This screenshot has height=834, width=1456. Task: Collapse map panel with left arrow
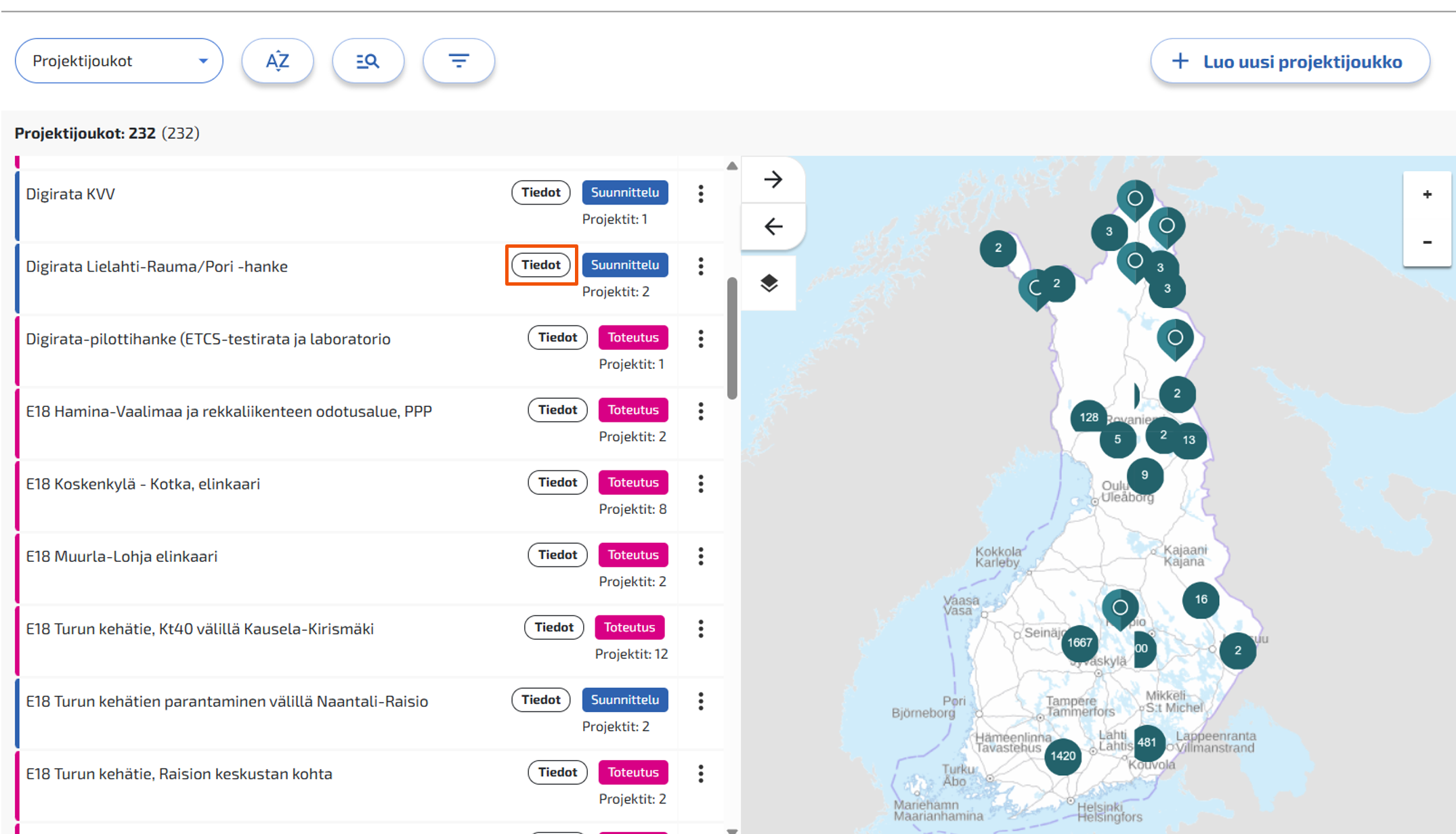(x=773, y=226)
